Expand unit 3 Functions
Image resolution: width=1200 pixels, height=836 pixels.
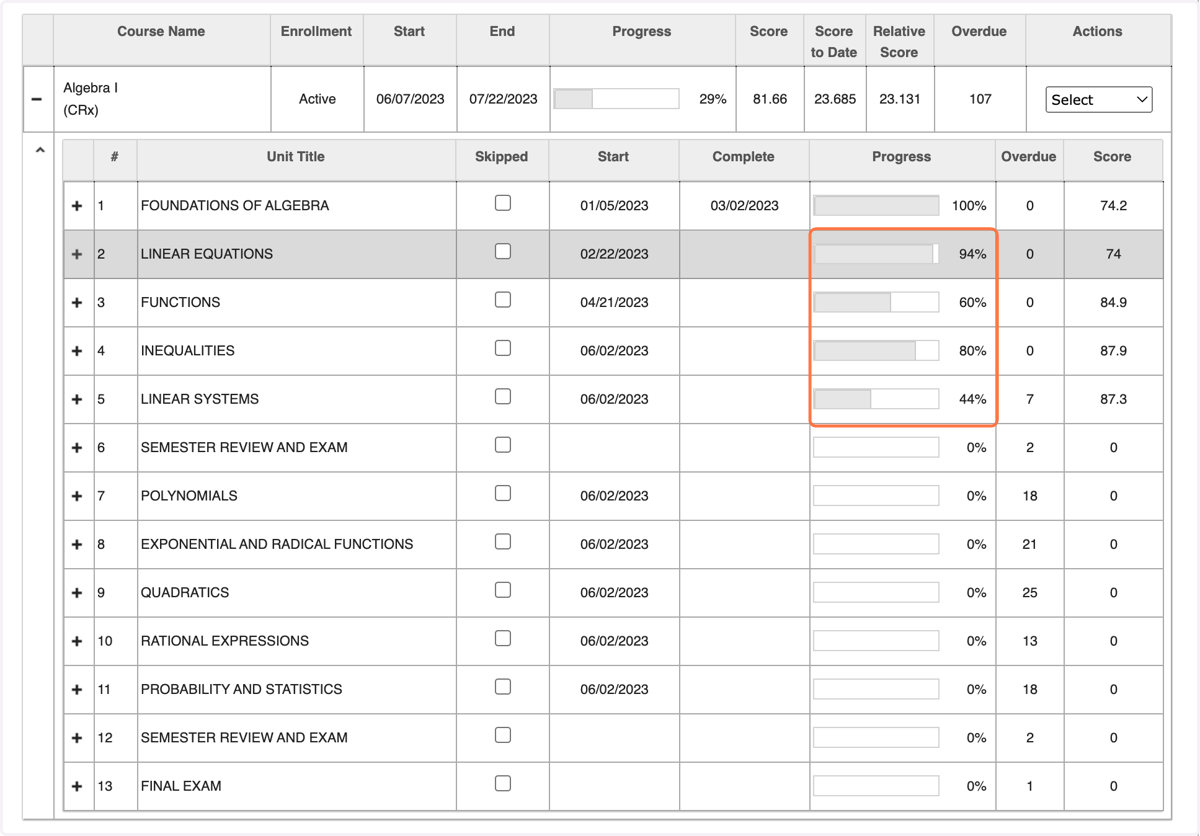(x=77, y=302)
